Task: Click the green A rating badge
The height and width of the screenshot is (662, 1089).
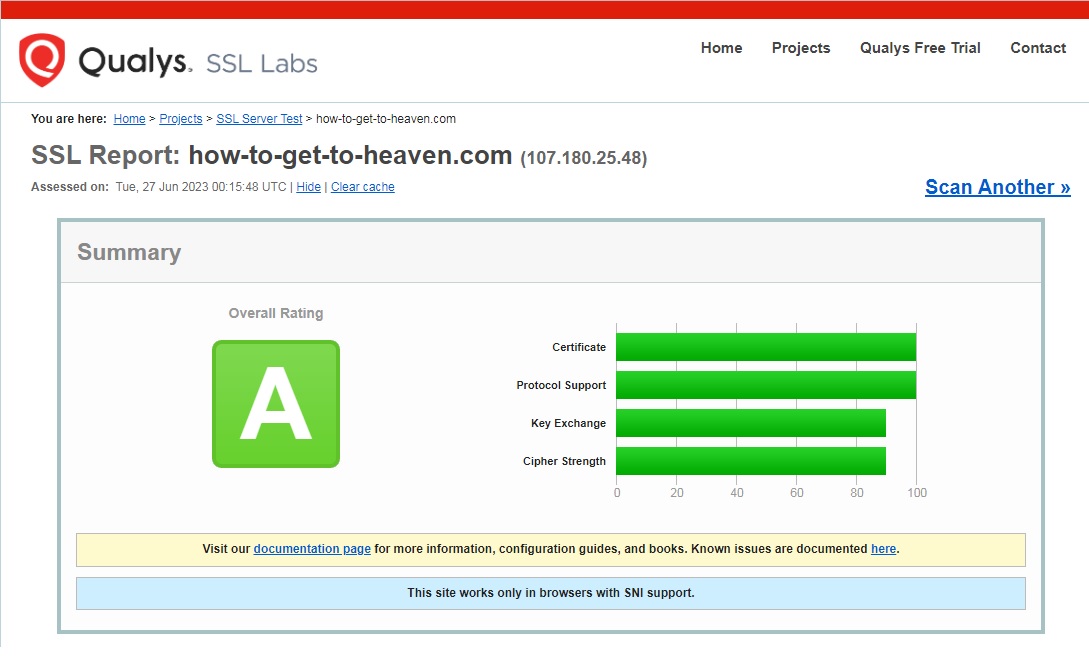Action: [275, 403]
